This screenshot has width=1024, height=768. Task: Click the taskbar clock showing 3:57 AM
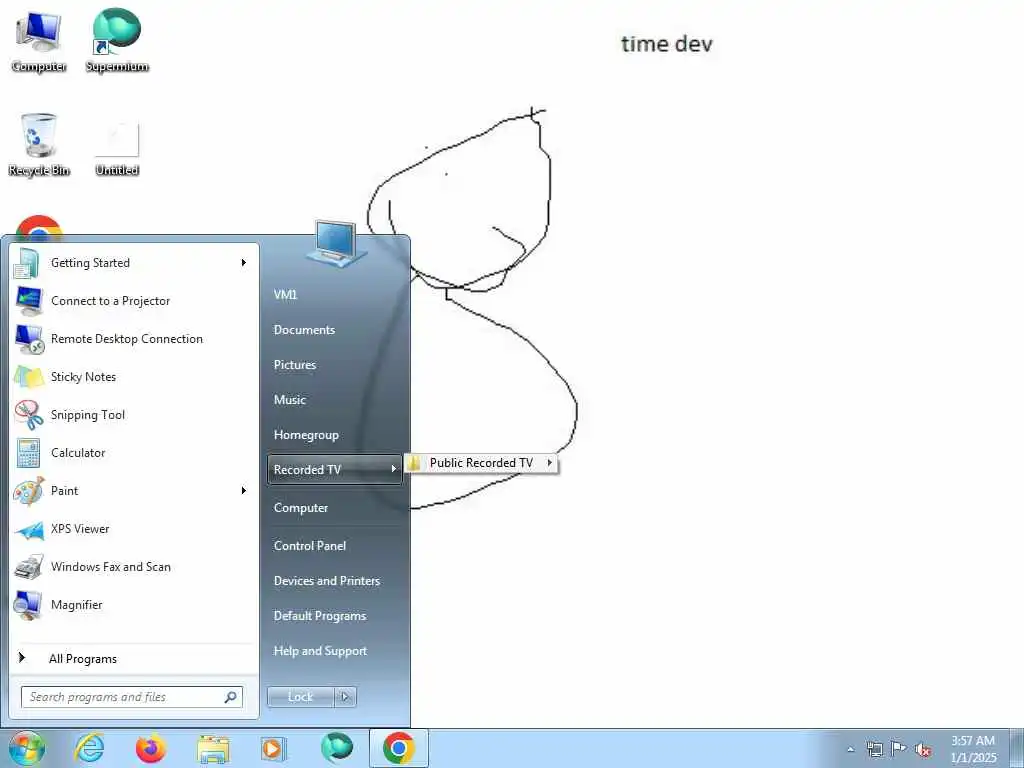pos(973,749)
